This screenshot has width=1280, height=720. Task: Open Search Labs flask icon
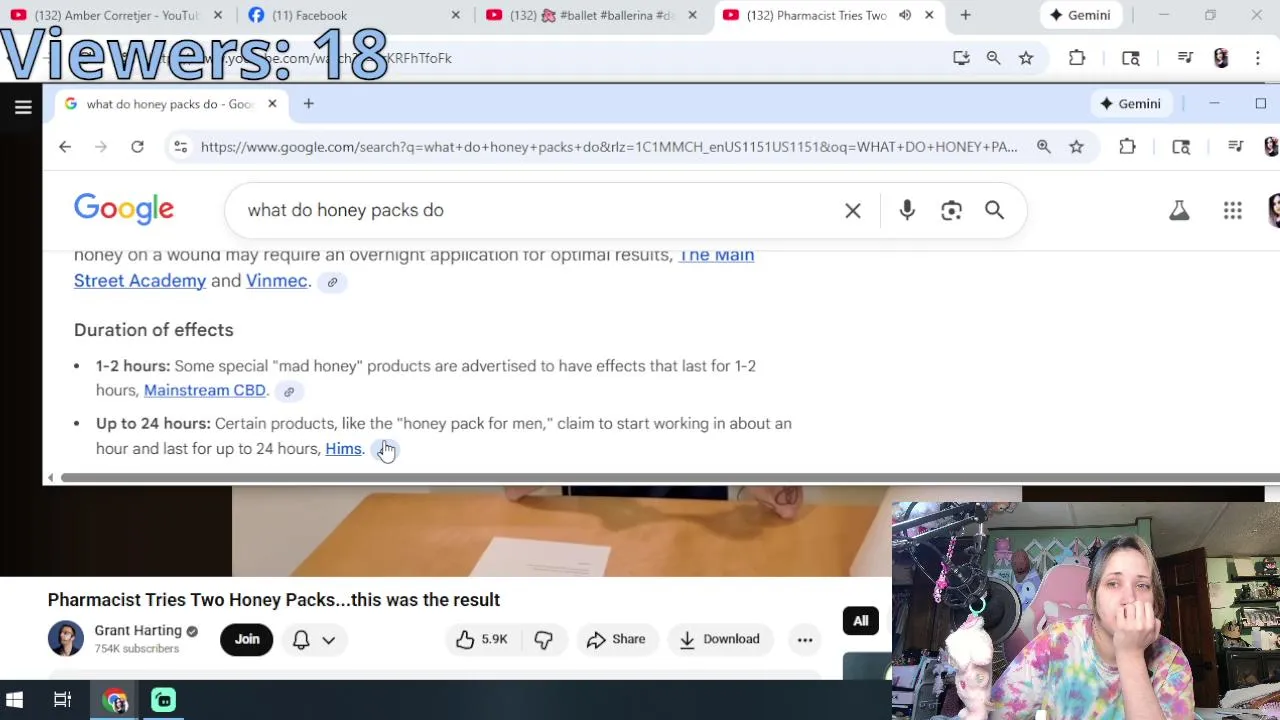tap(1179, 210)
